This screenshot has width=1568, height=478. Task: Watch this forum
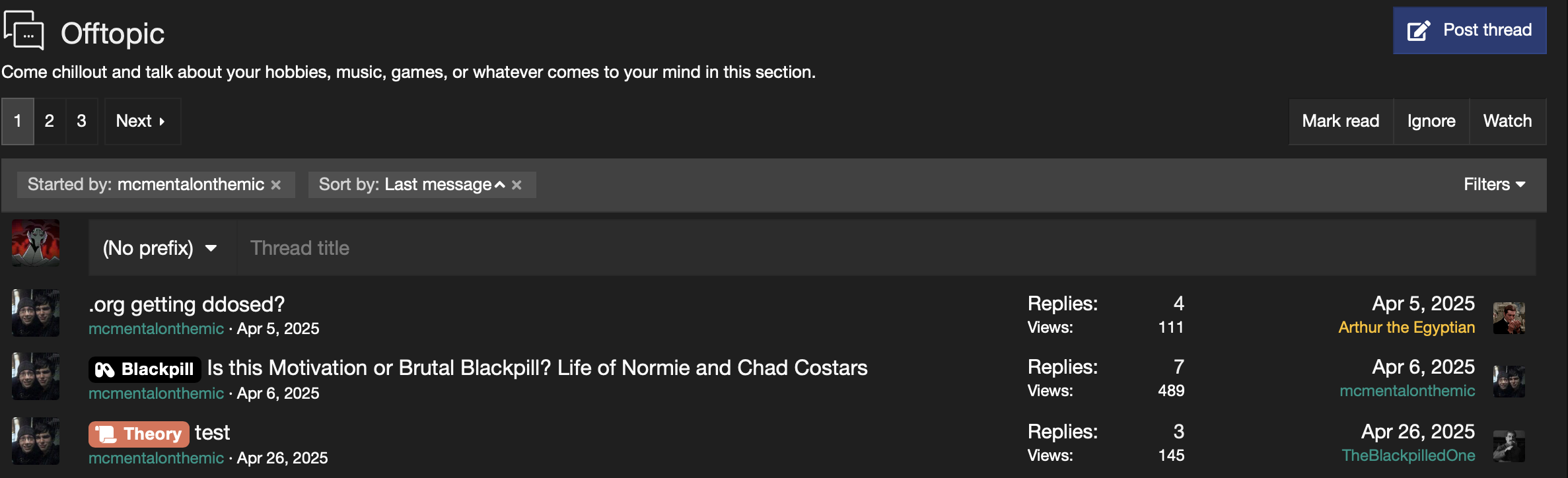(1507, 121)
